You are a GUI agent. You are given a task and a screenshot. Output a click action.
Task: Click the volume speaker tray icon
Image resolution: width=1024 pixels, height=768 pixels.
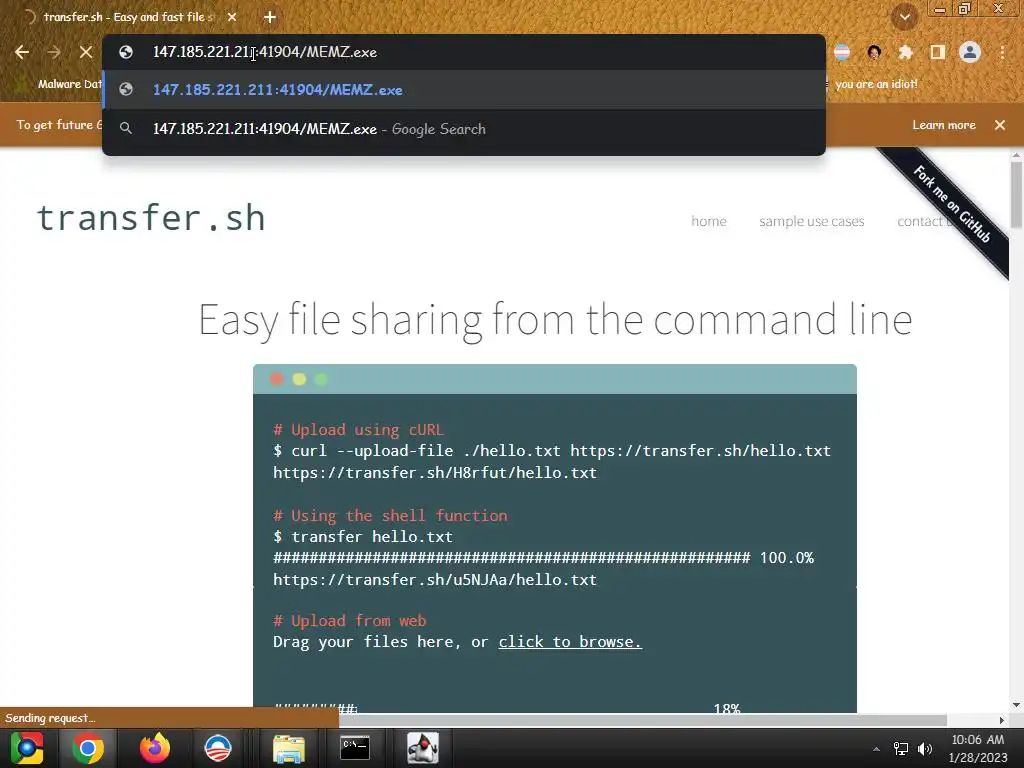click(925, 749)
